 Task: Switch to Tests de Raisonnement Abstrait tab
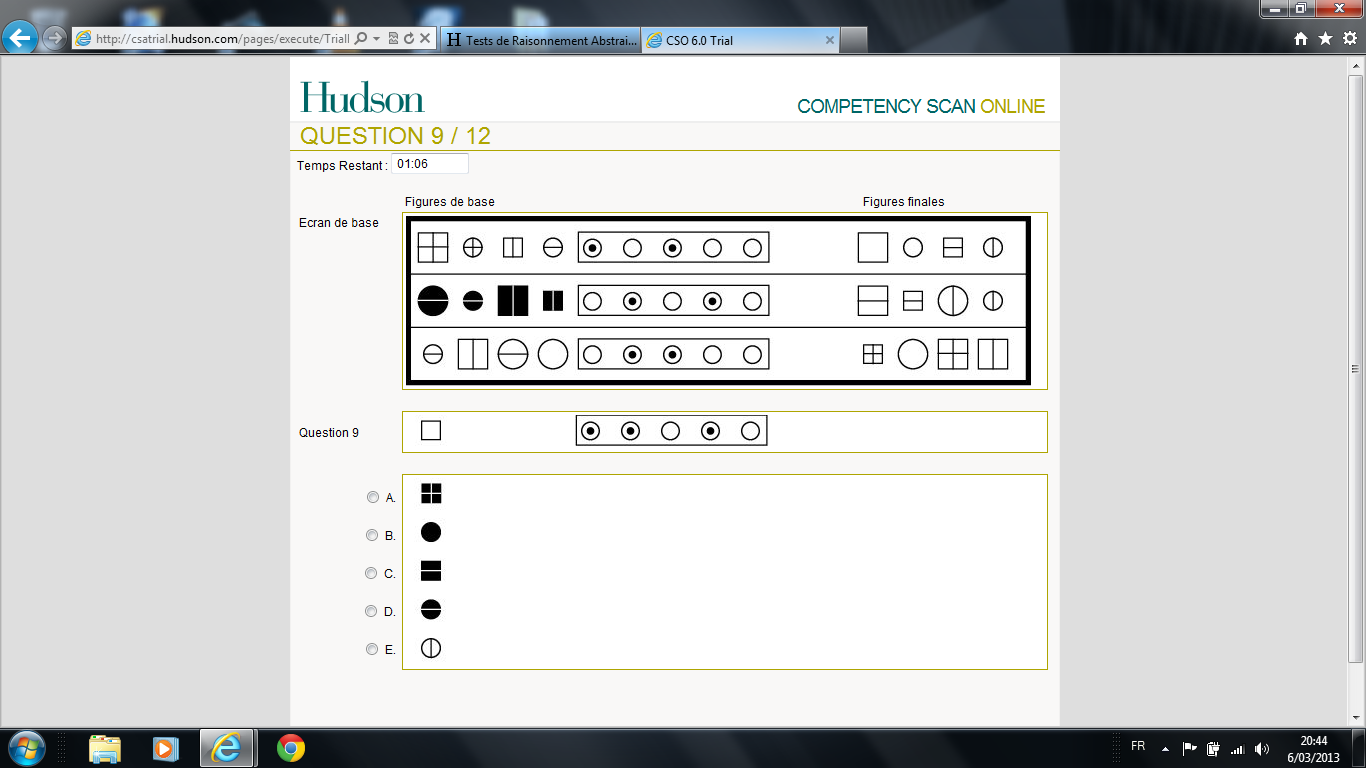click(x=540, y=40)
